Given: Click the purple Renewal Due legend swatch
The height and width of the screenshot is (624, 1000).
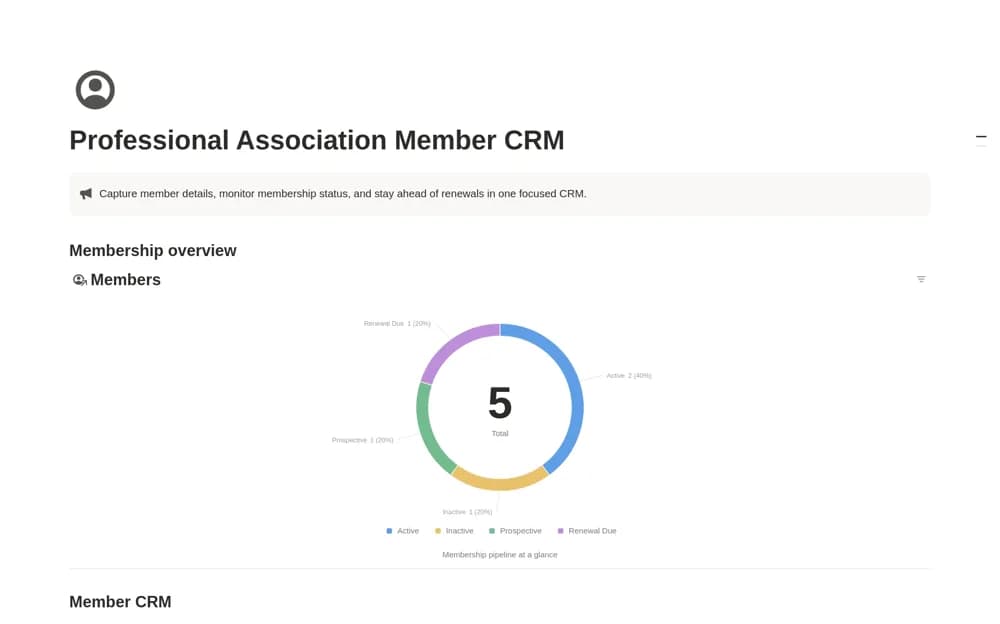Looking at the screenshot, I should pos(561,531).
